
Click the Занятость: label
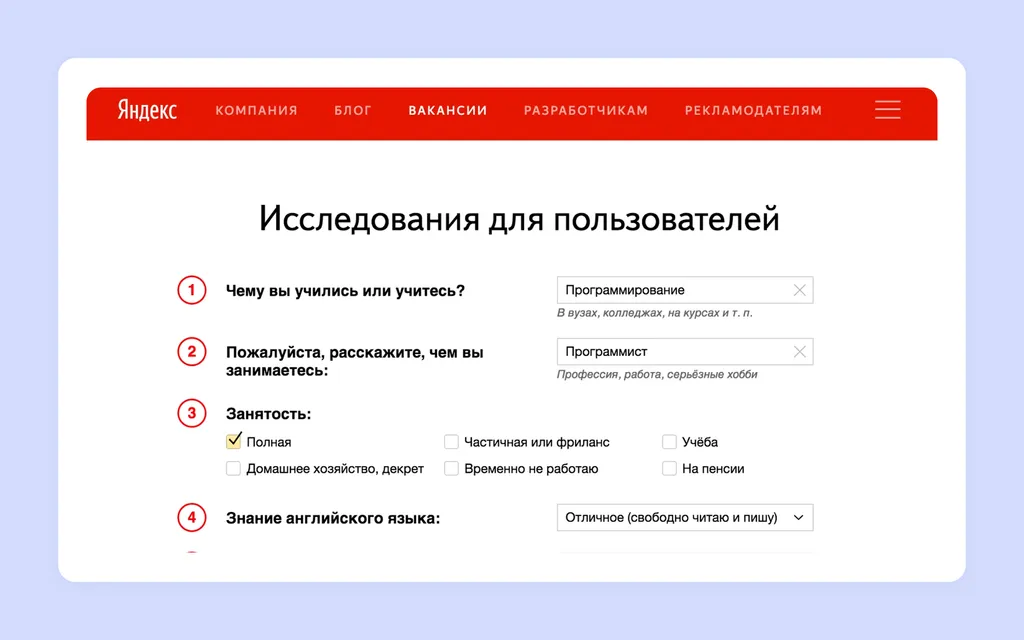pyautogui.click(x=268, y=413)
